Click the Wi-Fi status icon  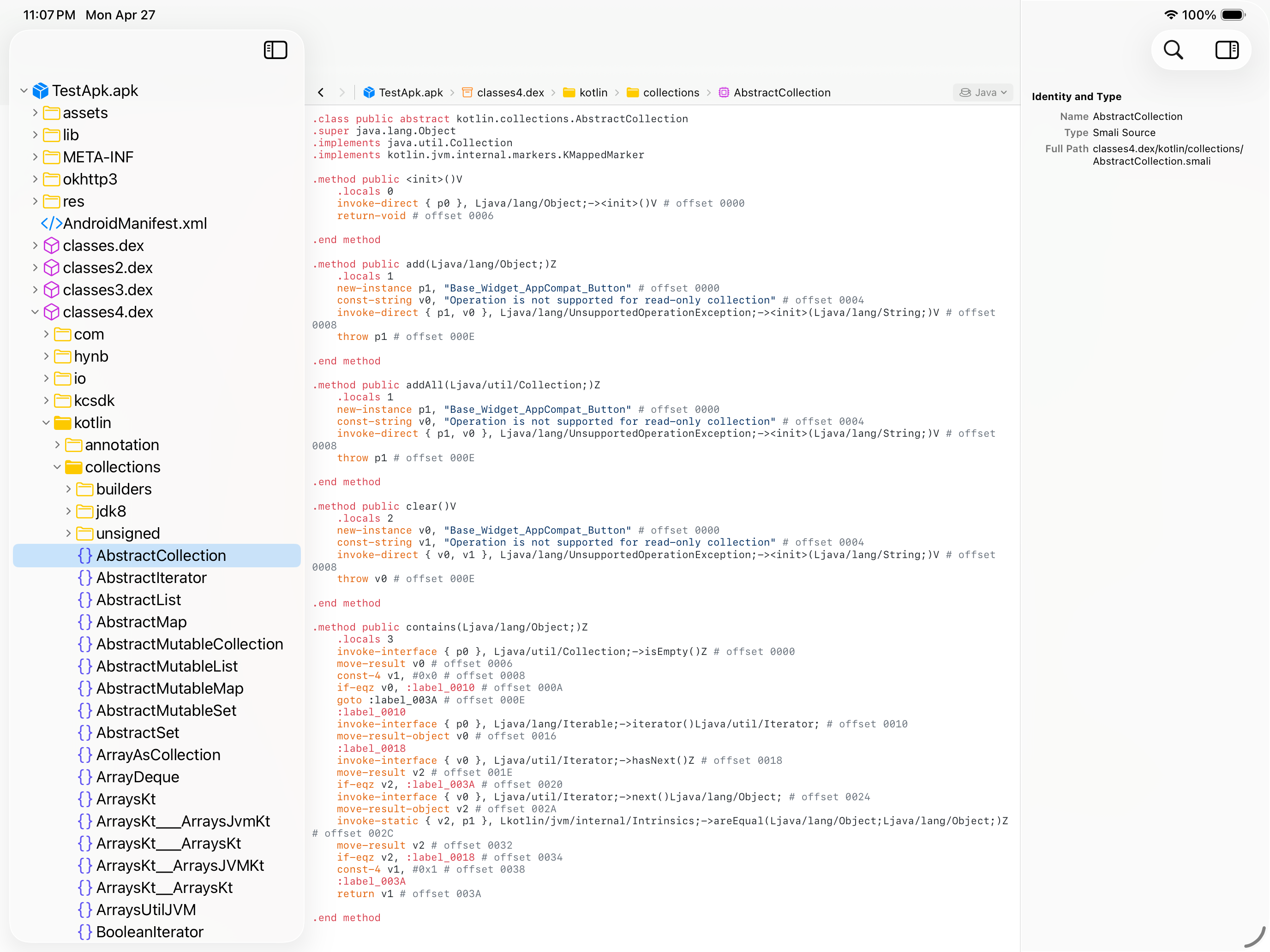pos(1171,15)
